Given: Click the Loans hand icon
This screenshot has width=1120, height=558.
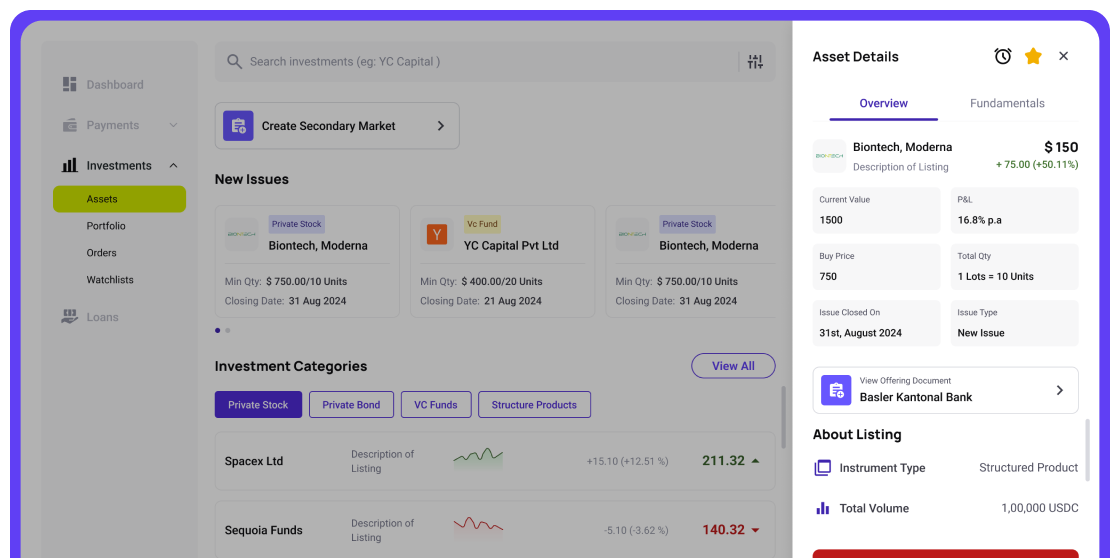Looking at the screenshot, I should point(69,317).
